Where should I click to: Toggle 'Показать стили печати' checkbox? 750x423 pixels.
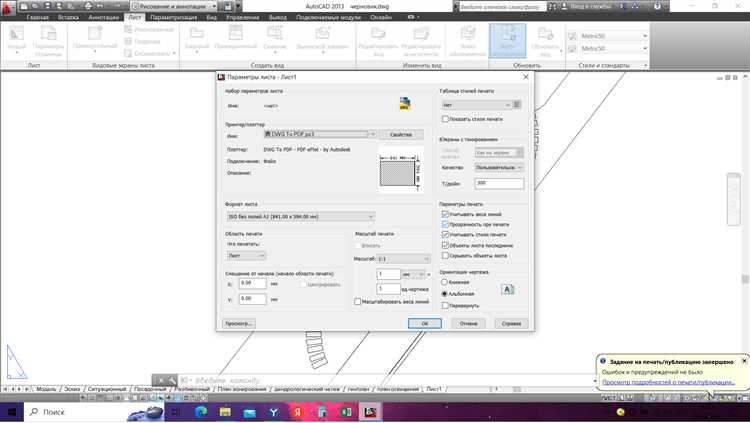tap(445, 119)
